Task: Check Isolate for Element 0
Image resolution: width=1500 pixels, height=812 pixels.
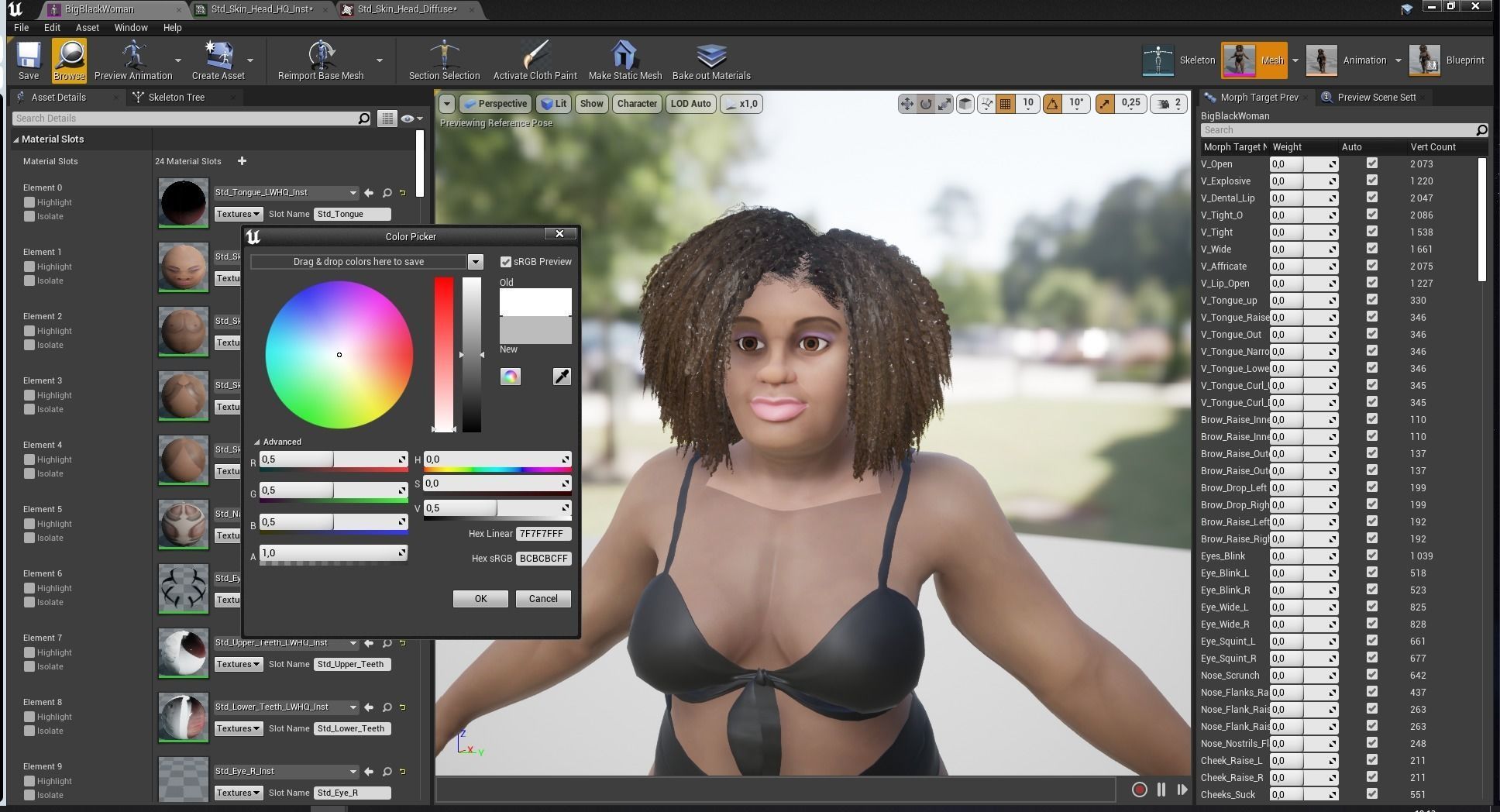Action: 29,216
